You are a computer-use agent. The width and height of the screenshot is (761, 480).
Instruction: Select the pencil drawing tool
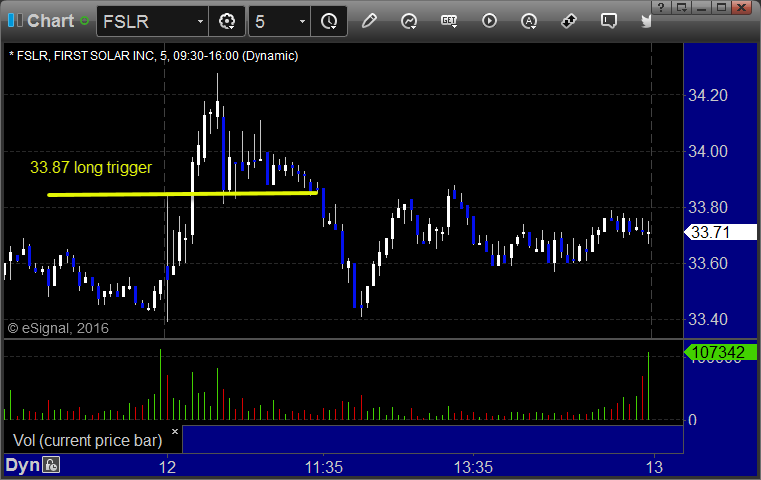(369, 21)
